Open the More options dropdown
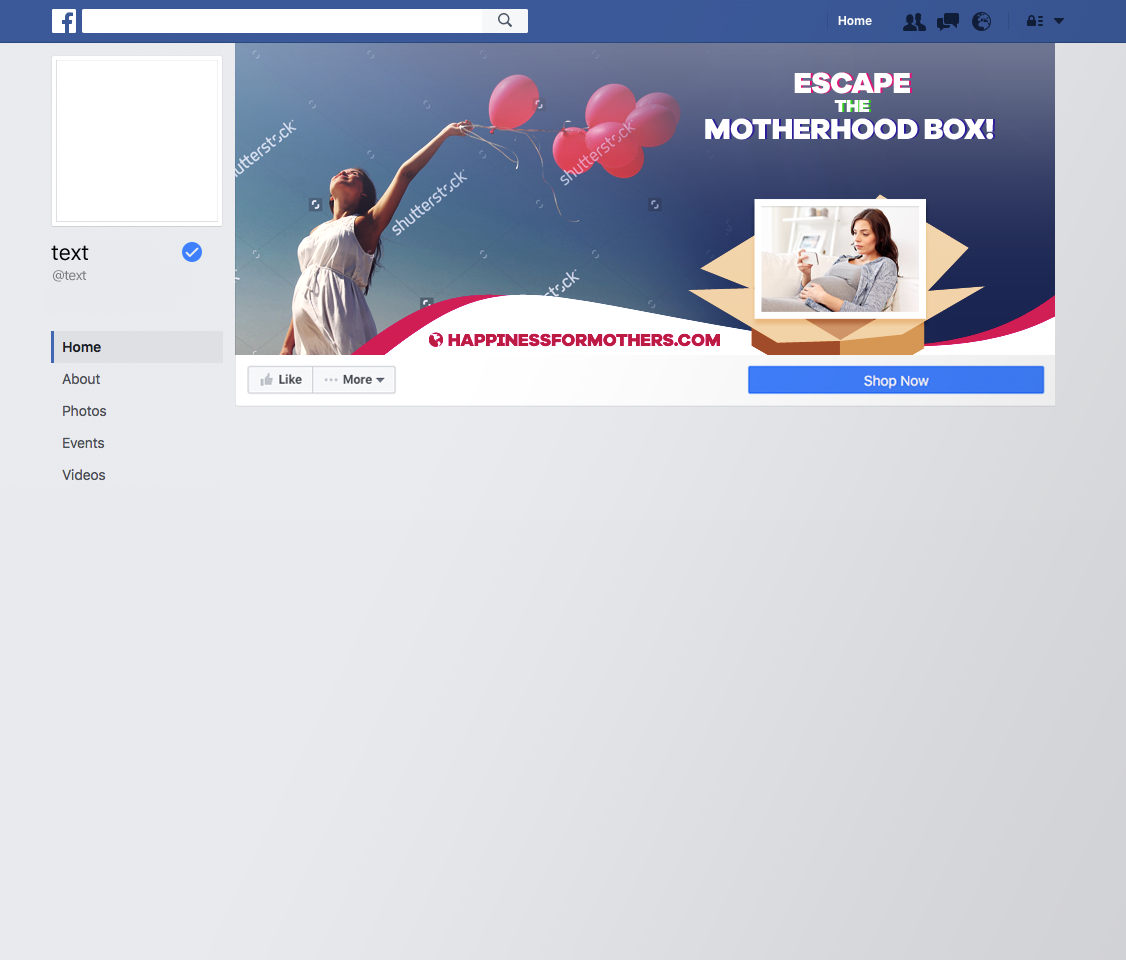This screenshot has height=960, width=1126. 354,380
